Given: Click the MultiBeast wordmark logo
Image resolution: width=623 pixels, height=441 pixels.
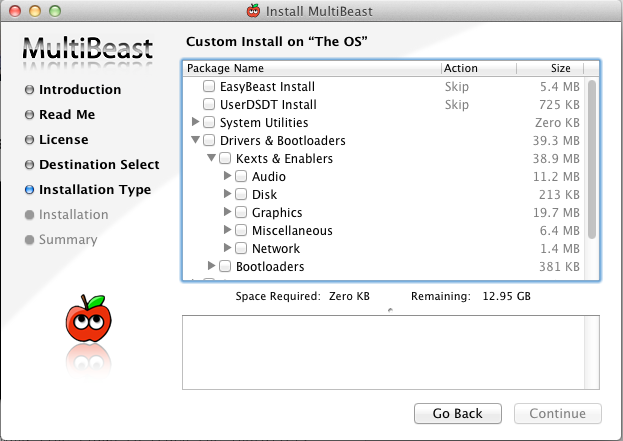Looking at the screenshot, I should (87, 49).
